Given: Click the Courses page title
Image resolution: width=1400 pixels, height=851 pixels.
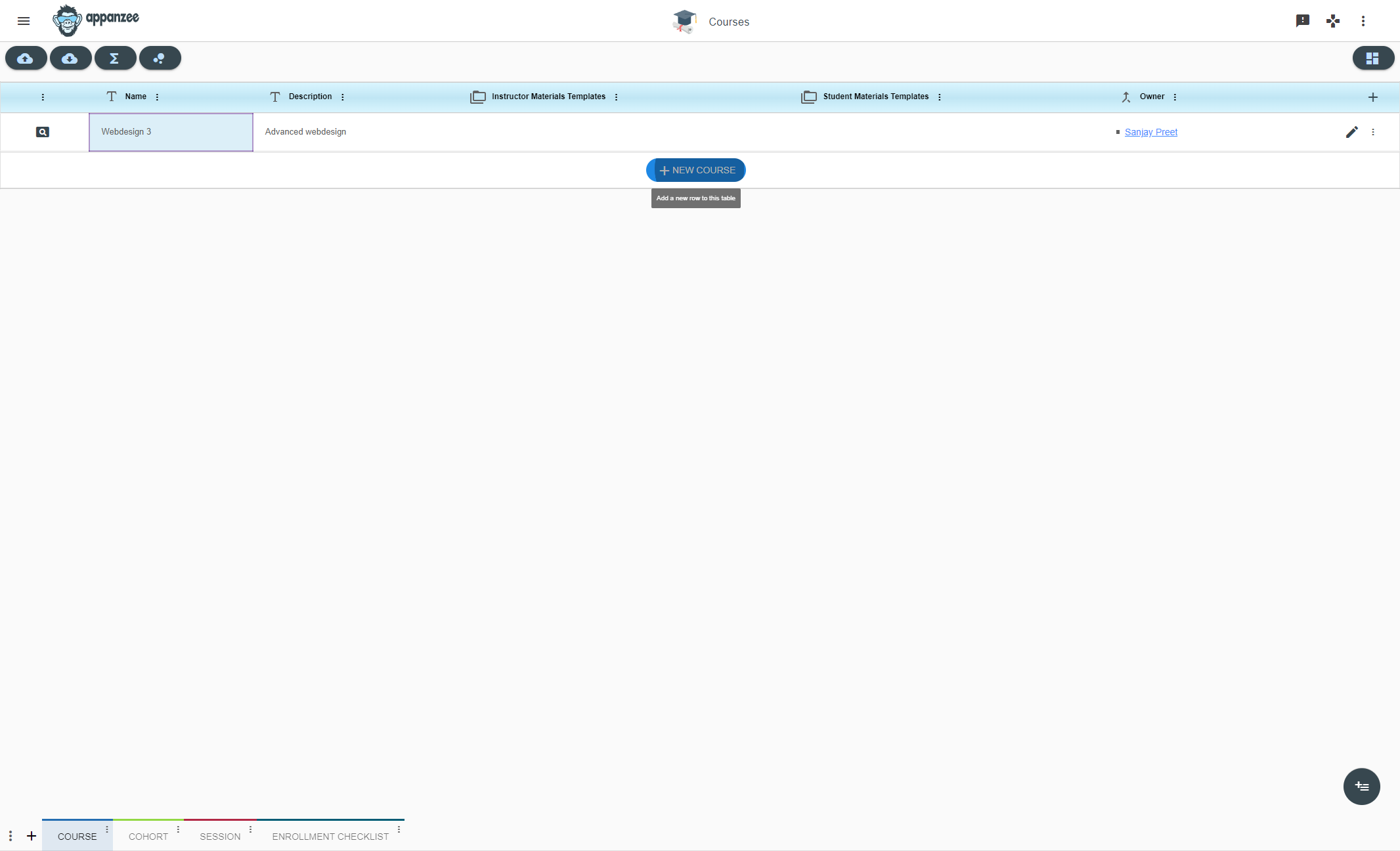Looking at the screenshot, I should click(x=729, y=22).
